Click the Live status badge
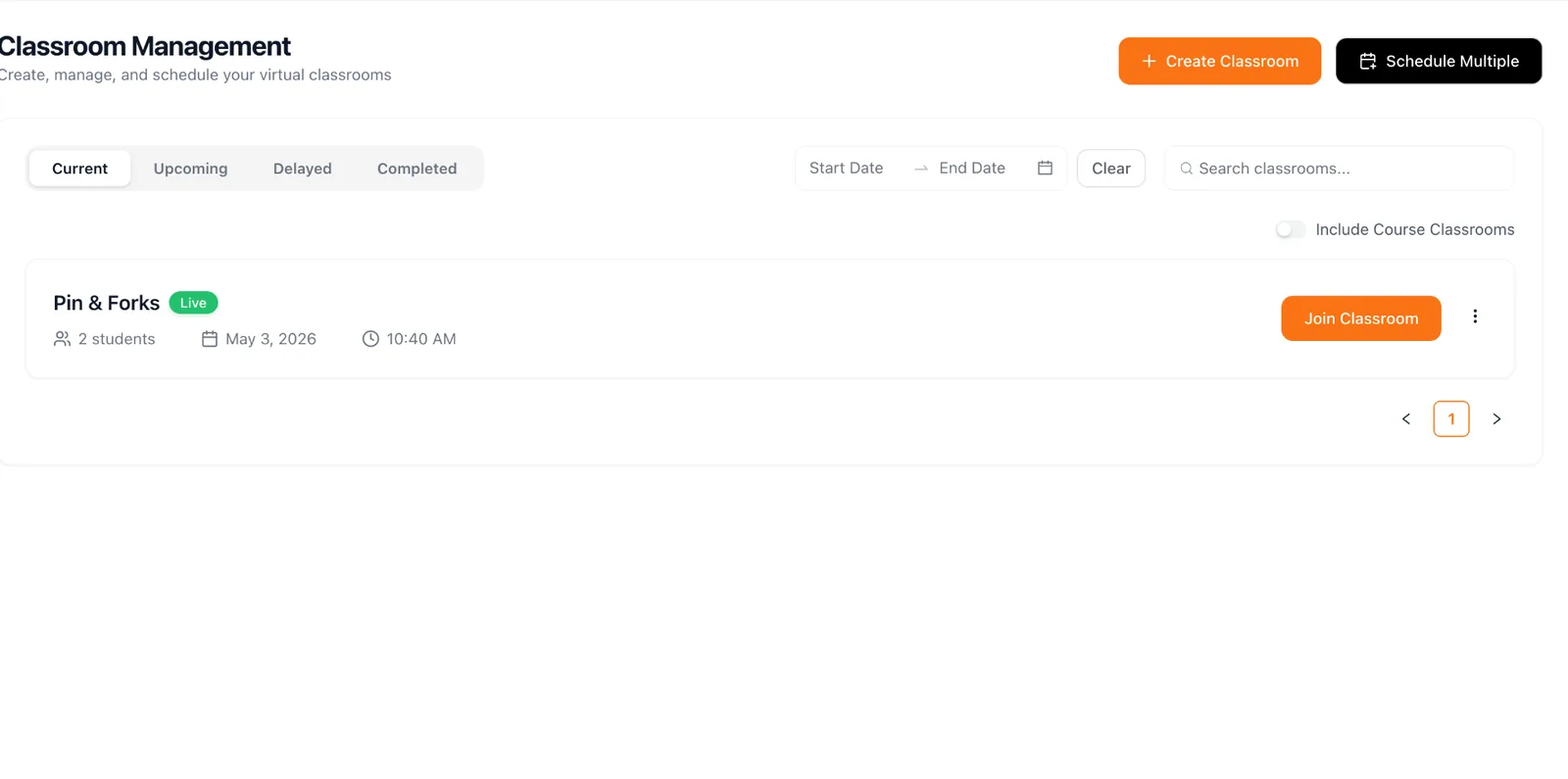This screenshot has height=779, width=1568. [x=193, y=303]
